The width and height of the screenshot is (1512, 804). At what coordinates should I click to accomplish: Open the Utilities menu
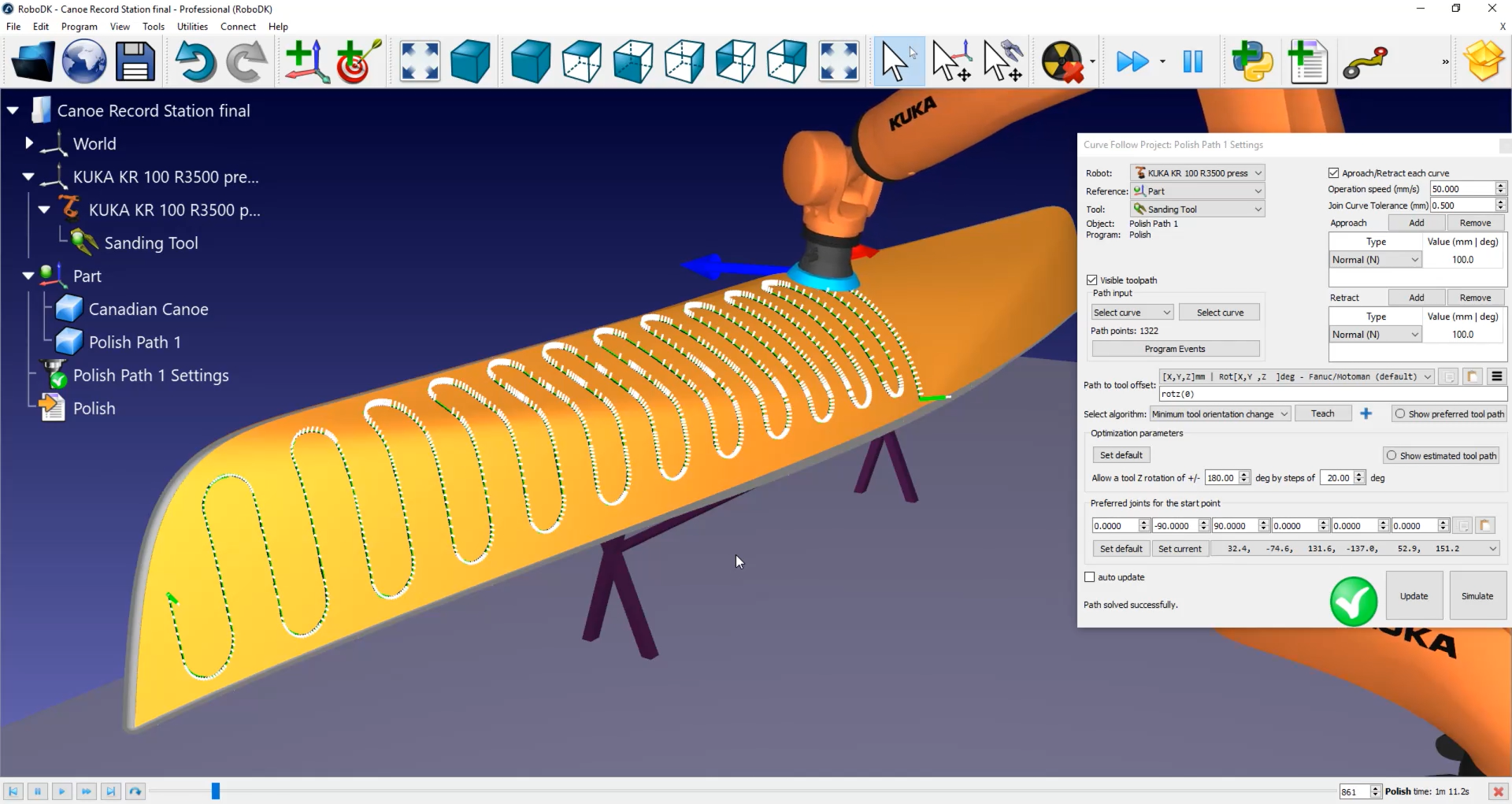(x=192, y=26)
